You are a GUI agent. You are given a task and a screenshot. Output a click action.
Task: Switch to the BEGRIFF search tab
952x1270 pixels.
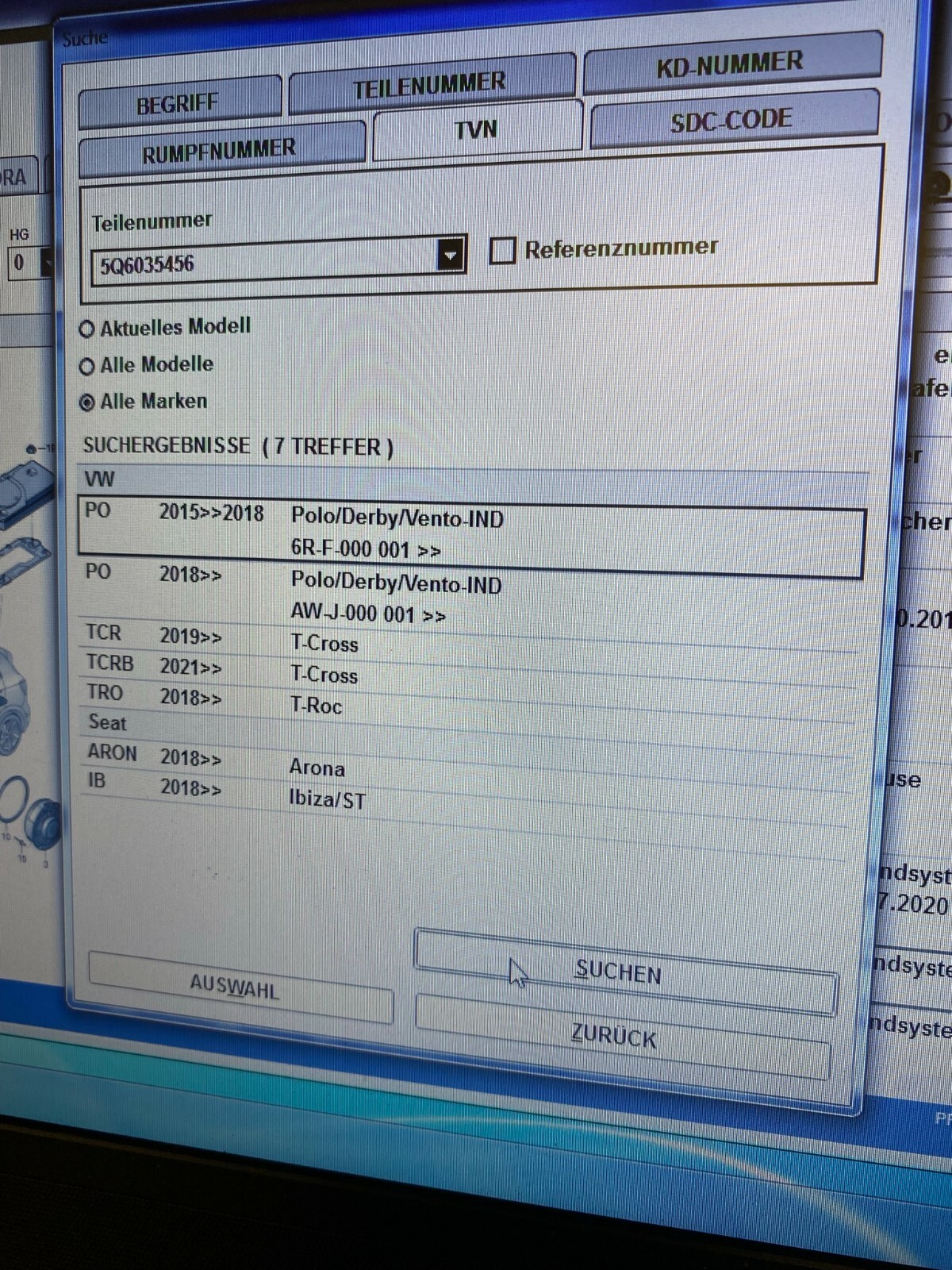[x=178, y=104]
